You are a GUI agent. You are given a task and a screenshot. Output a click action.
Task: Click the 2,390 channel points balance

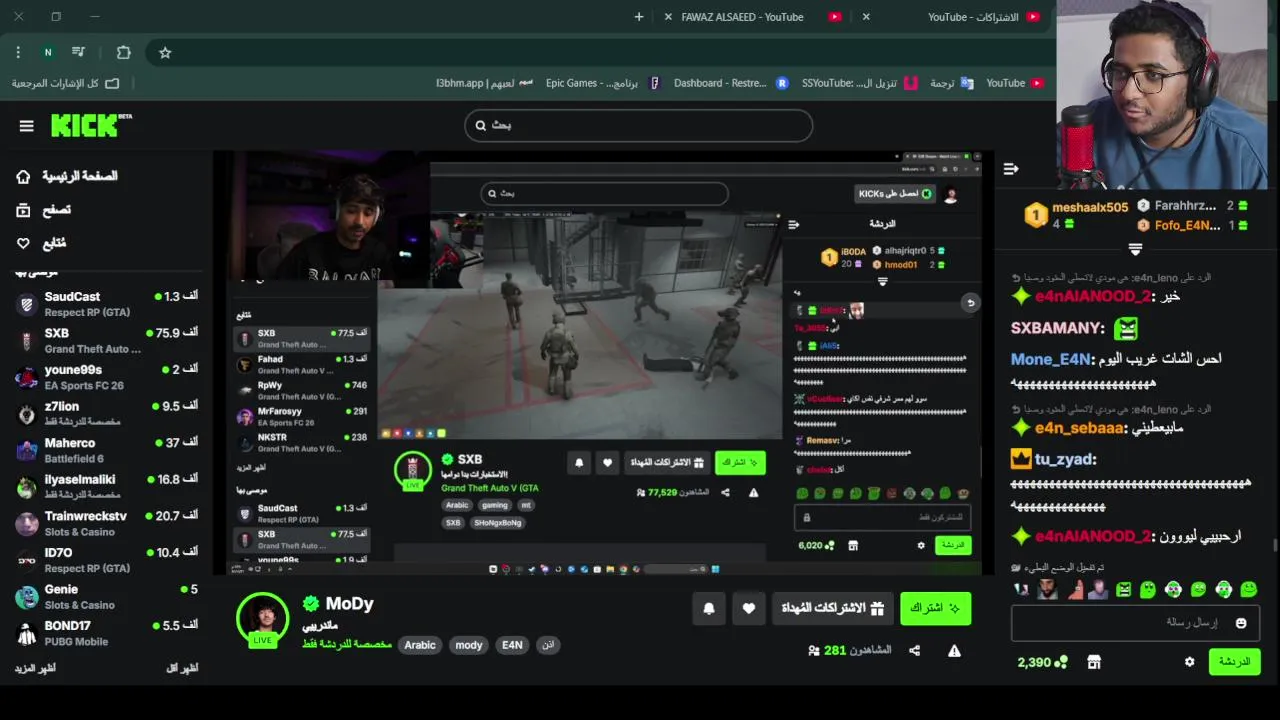coord(1042,662)
